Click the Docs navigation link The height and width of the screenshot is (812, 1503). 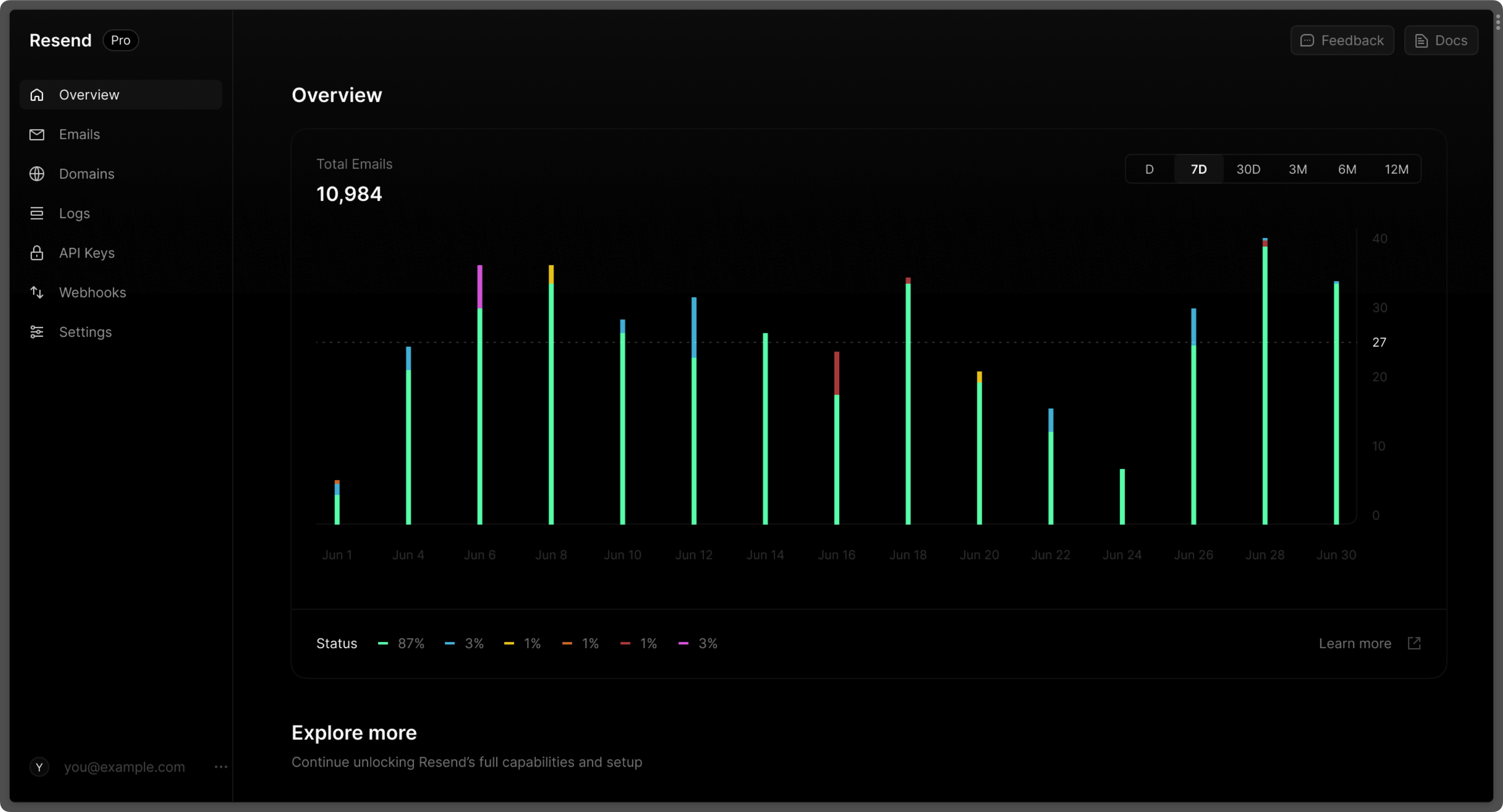(1441, 40)
